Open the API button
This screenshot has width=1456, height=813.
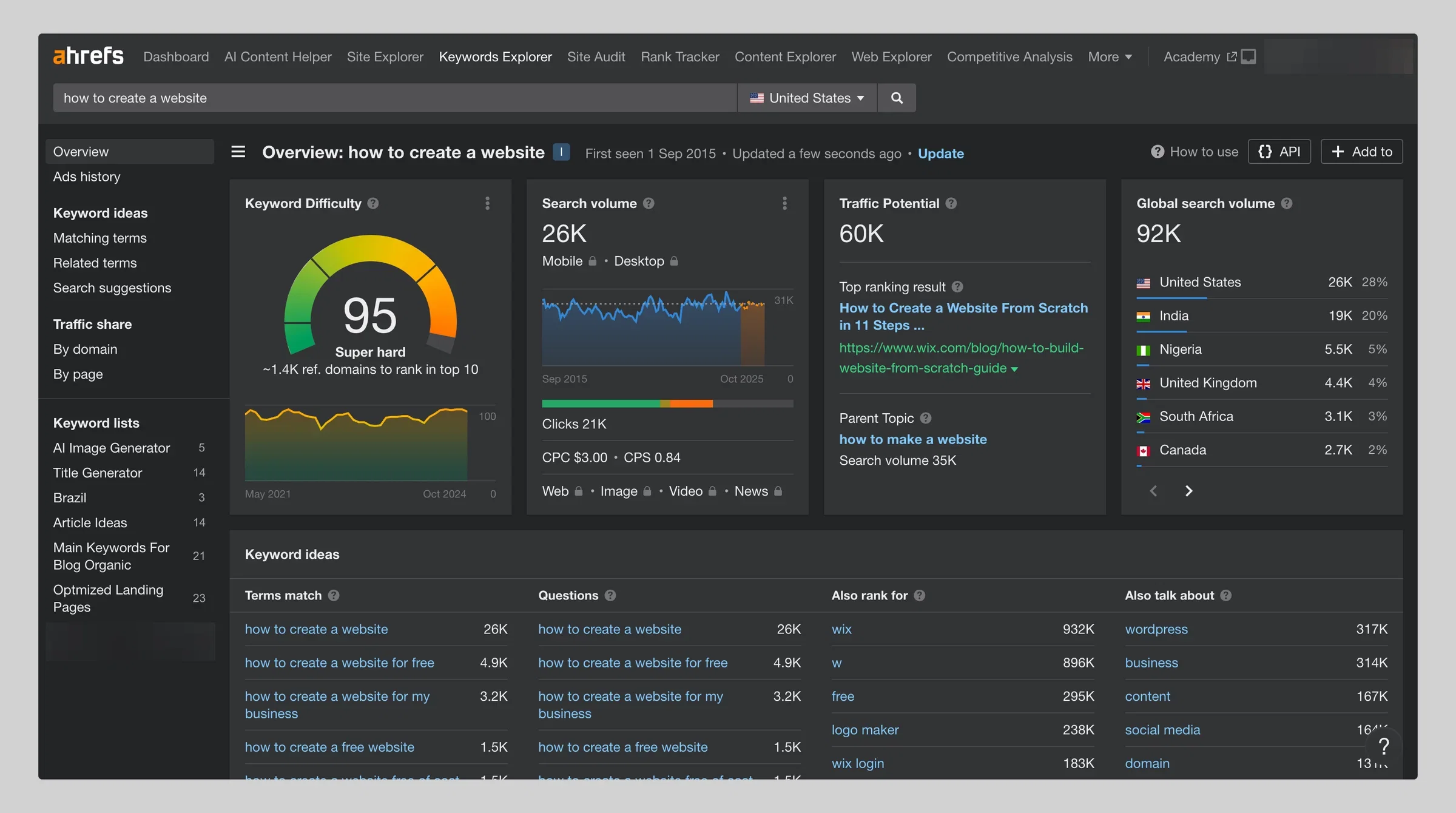1279,152
